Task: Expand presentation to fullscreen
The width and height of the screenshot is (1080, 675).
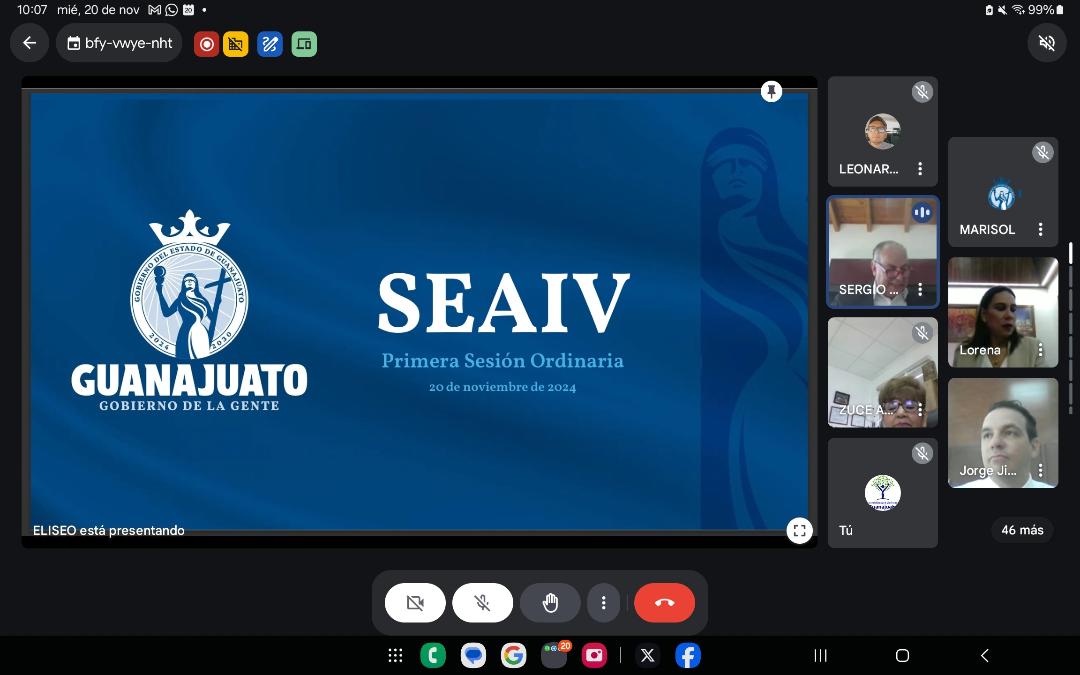Action: click(799, 531)
